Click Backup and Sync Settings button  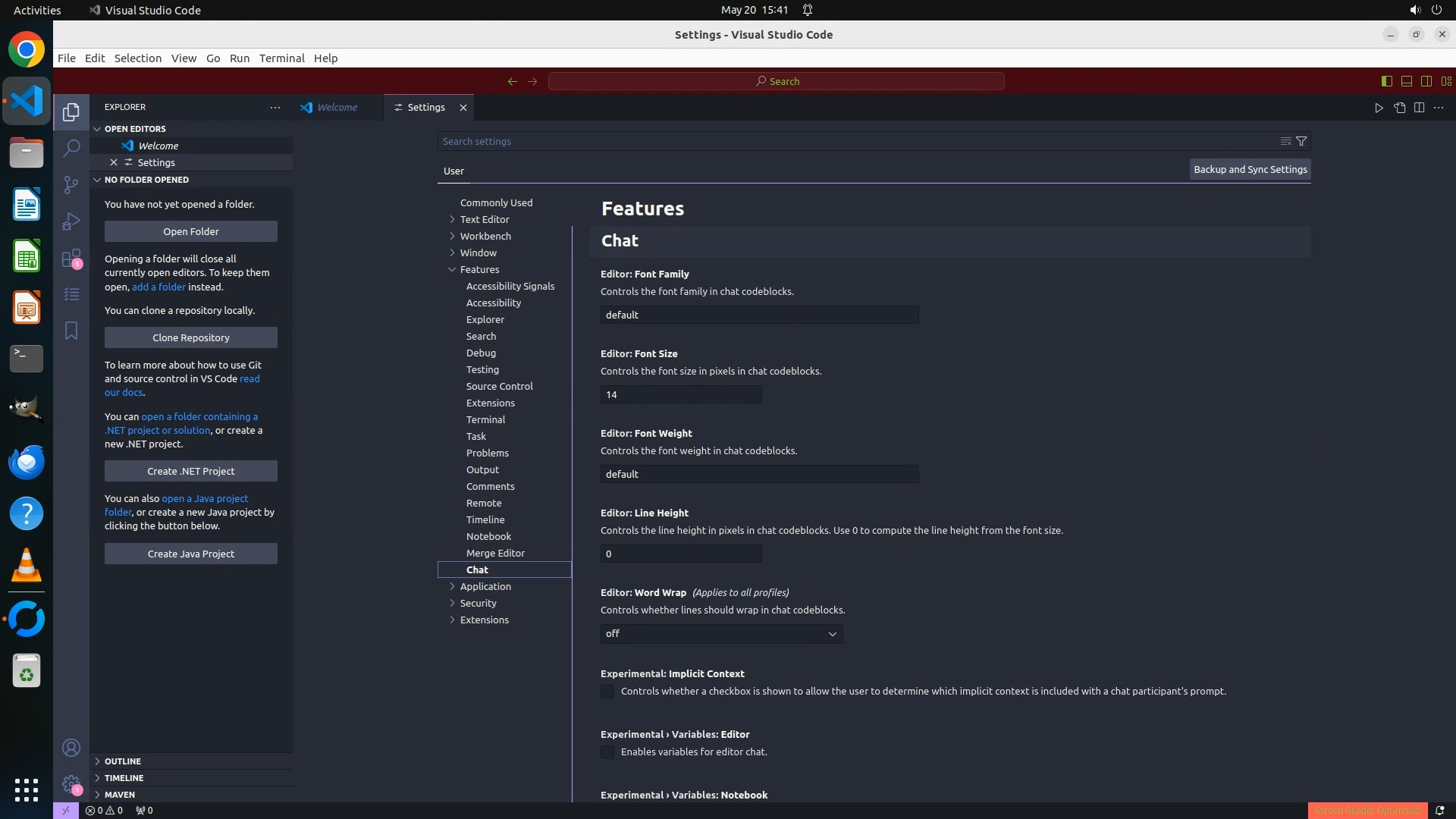1250,170
